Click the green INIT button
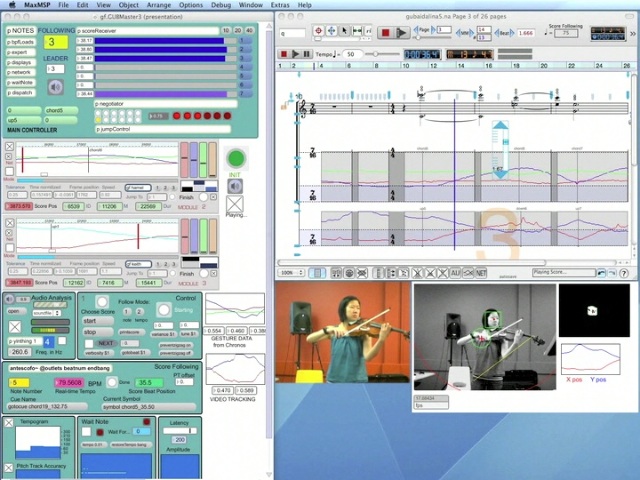640x480 pixels. pyautogui.click(x=236, y=159)
